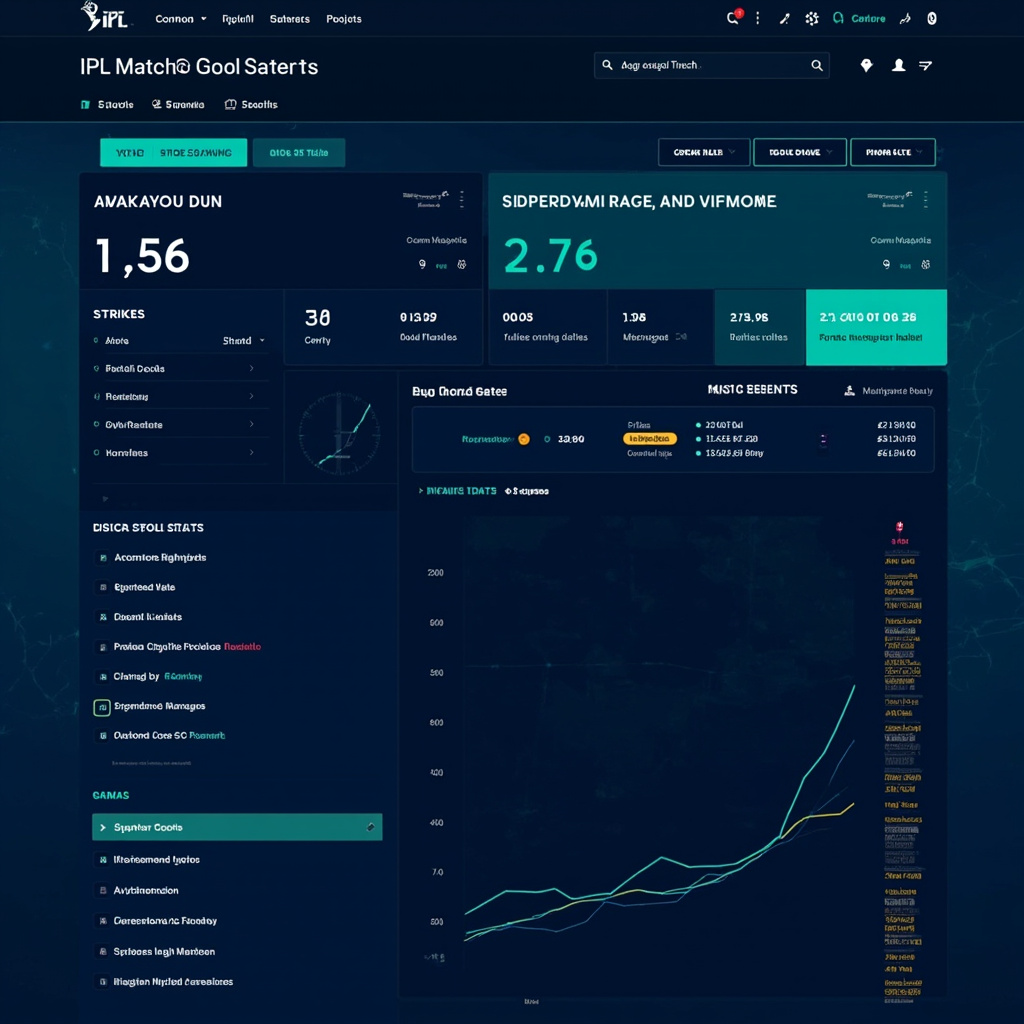Open kebab menu on AVAKAYOU DUN card

[462, 199]
